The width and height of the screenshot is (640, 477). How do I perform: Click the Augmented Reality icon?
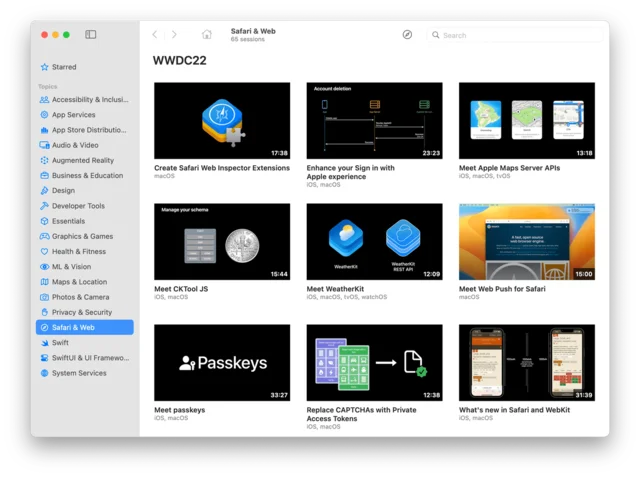[44, 160]
